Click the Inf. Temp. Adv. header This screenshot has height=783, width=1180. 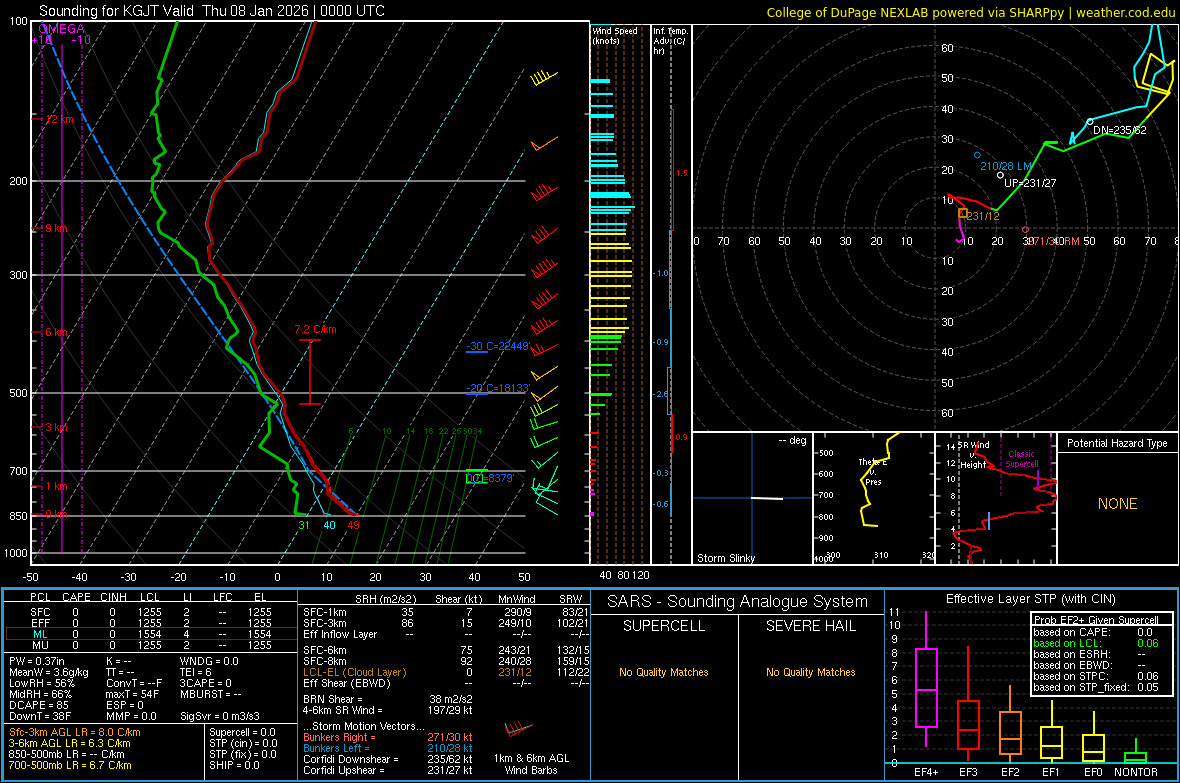pyautogui.click(x=670, y=41)
